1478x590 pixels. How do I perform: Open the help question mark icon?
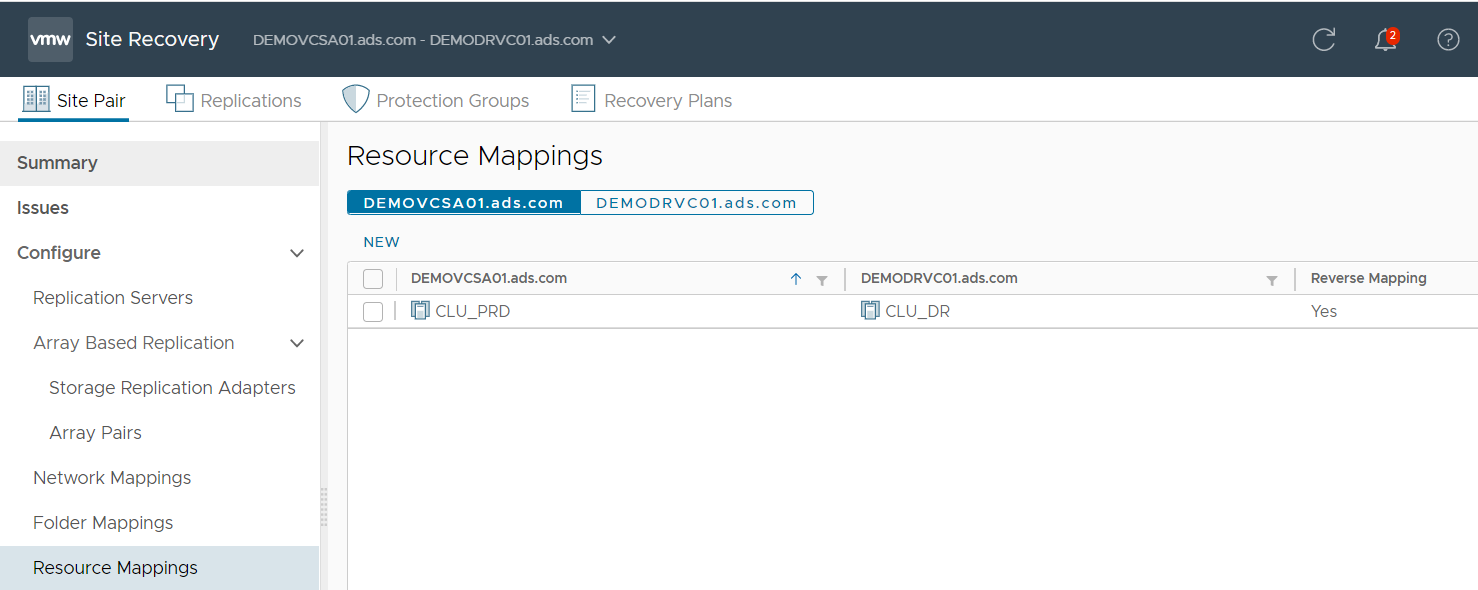point(1448,40)
